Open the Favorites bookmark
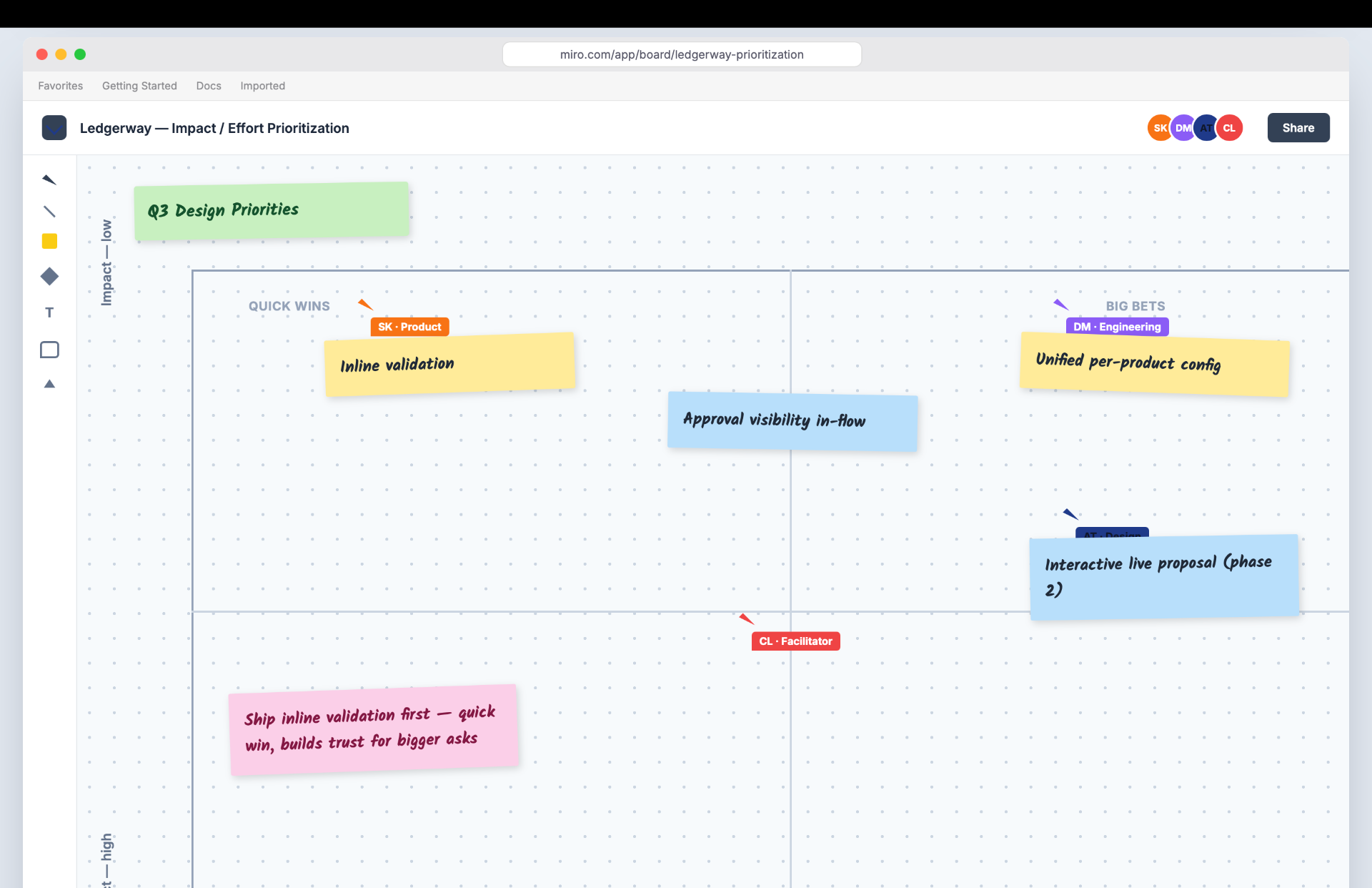1372x888 pixels. 61,86
